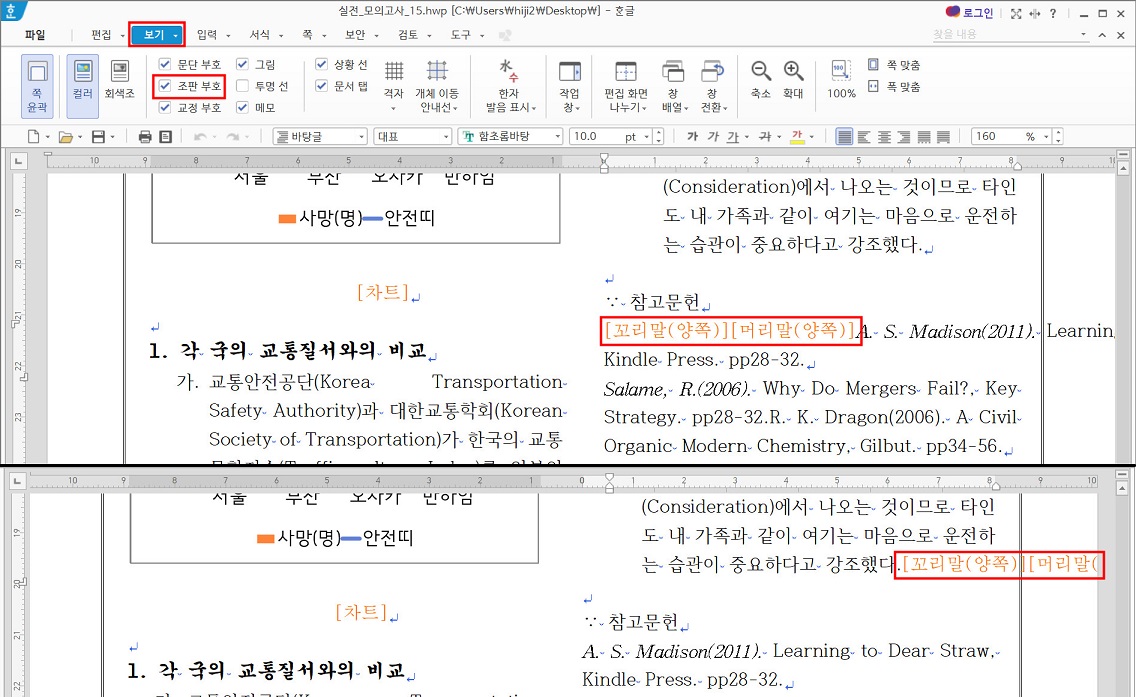Apply italic with the slanted 가 icon
This screenshot has height=697, width=1136.
coord(714,136)
